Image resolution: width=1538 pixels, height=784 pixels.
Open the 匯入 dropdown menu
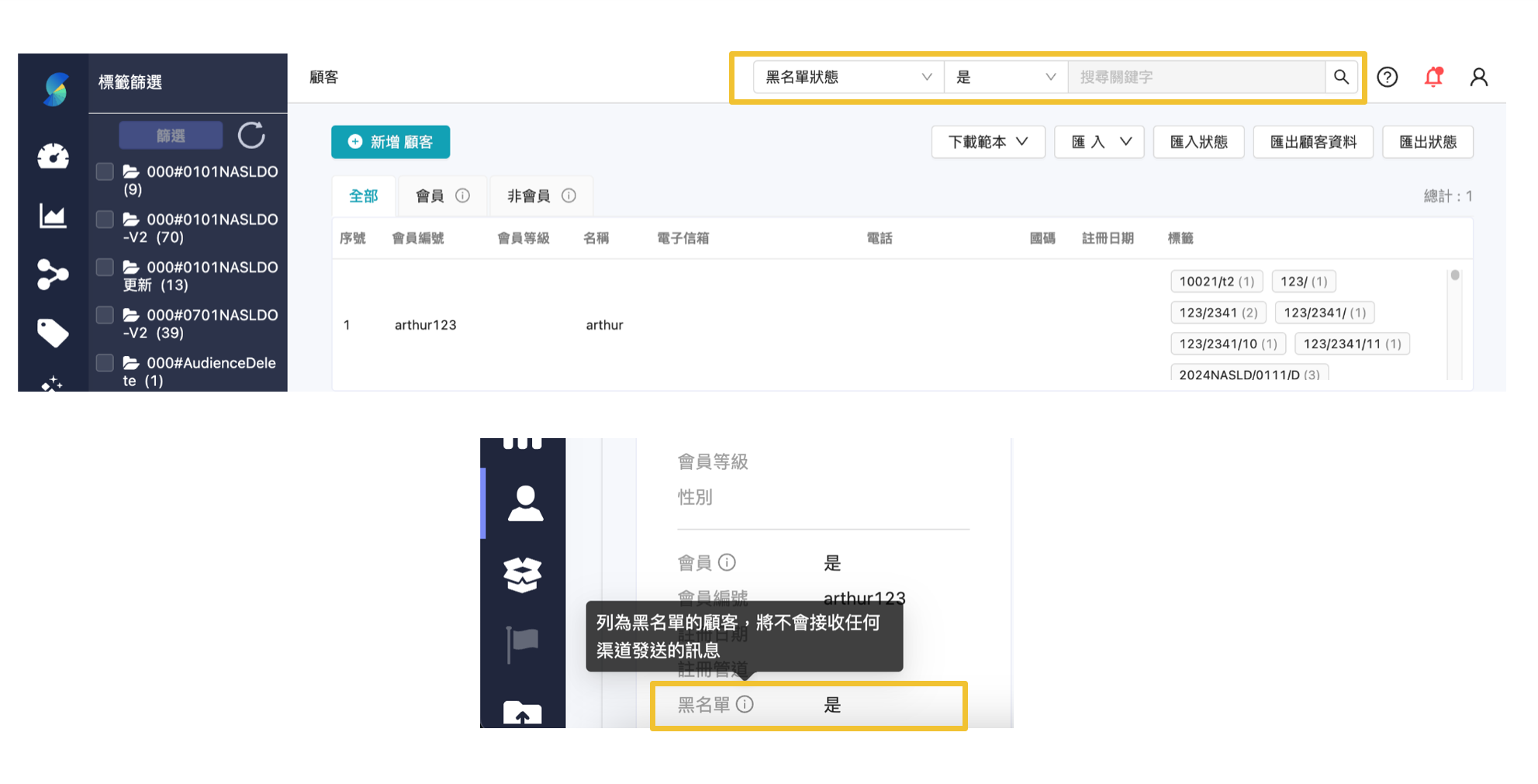click(1099, 142)
